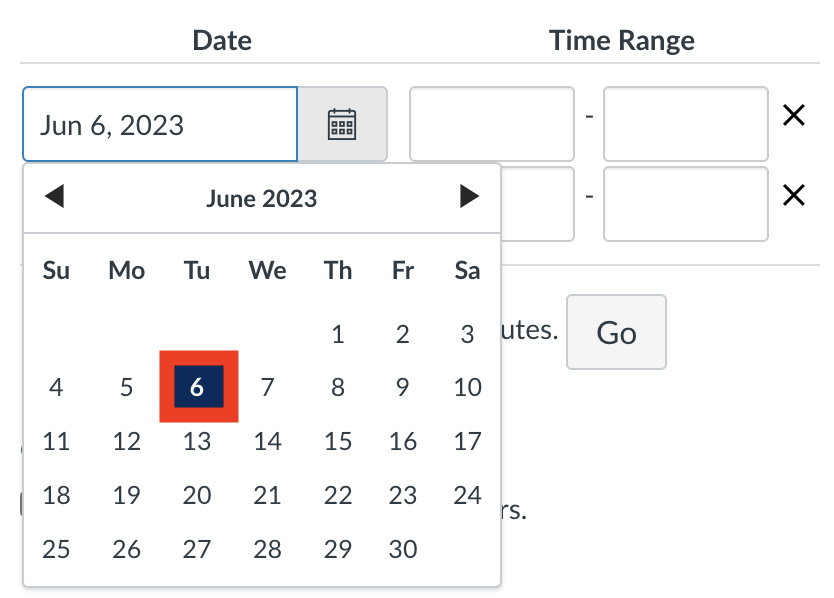834x598 pixels.
Task: Click the first row end time field
Action: [686, 124]
